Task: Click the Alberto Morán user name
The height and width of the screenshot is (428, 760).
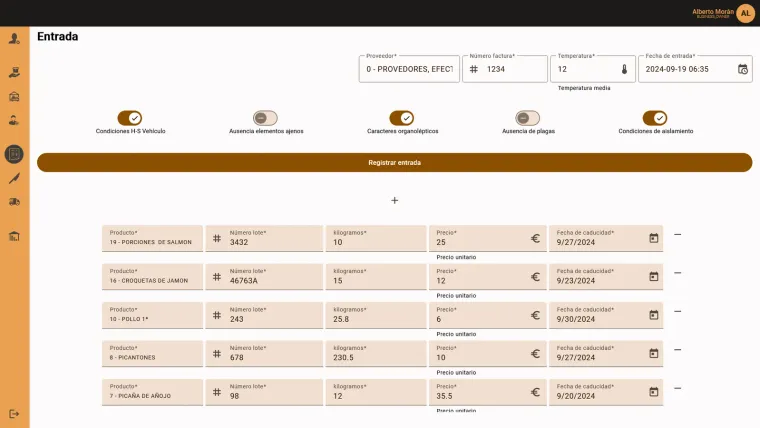Action: [x=713, y=12]
